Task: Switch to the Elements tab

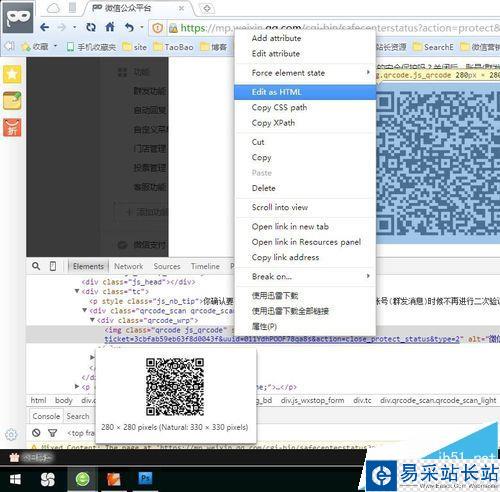Action: 88,266
